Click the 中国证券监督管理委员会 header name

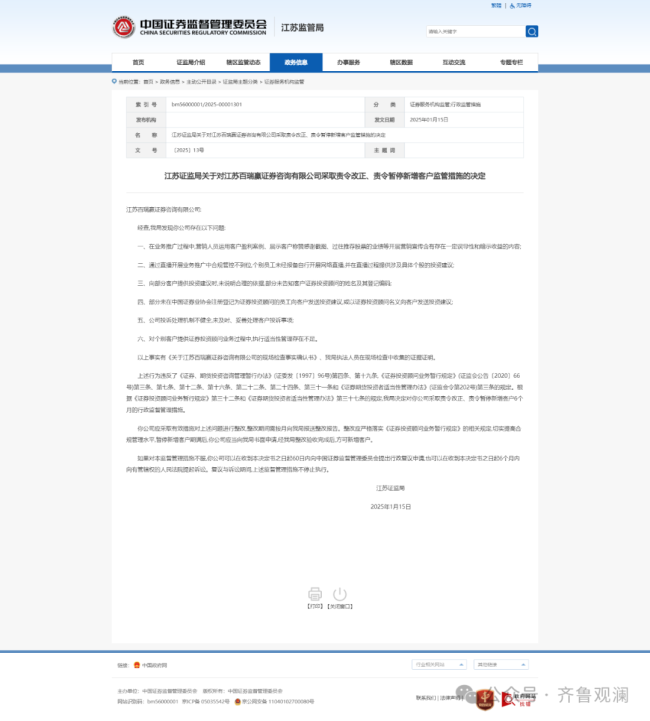point(203,24)
